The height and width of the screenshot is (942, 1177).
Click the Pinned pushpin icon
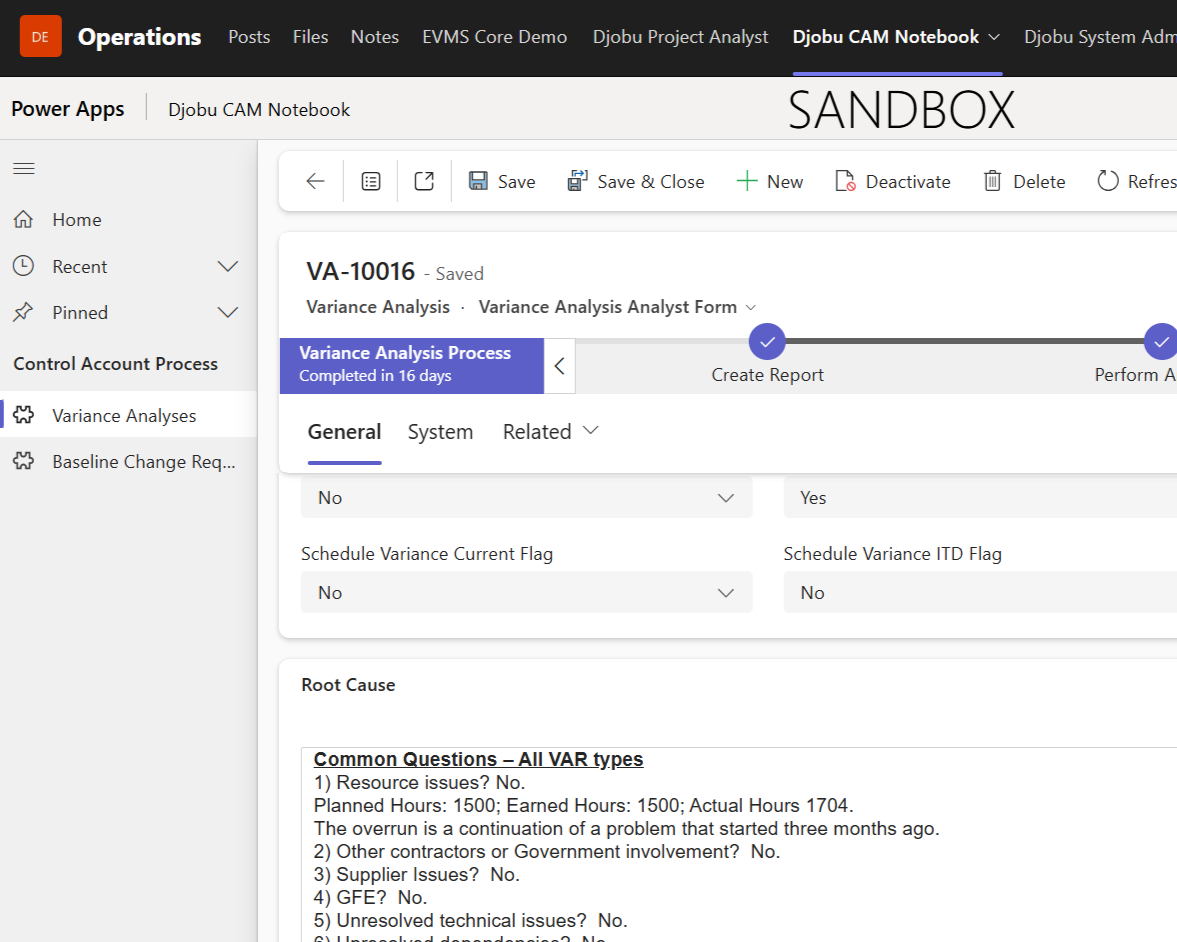point(23,312)
